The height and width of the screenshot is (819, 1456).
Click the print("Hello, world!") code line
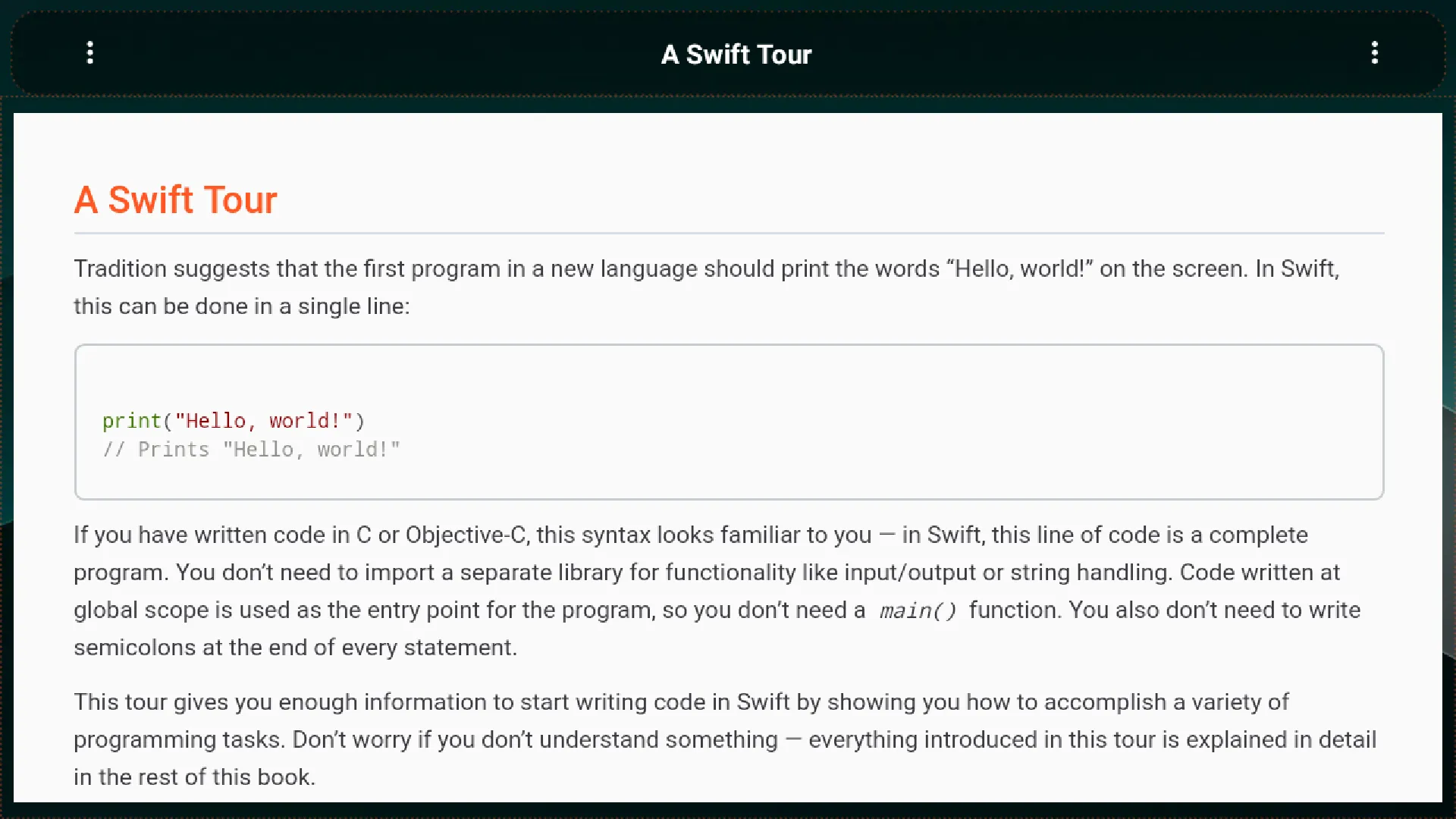click(234, 421)
